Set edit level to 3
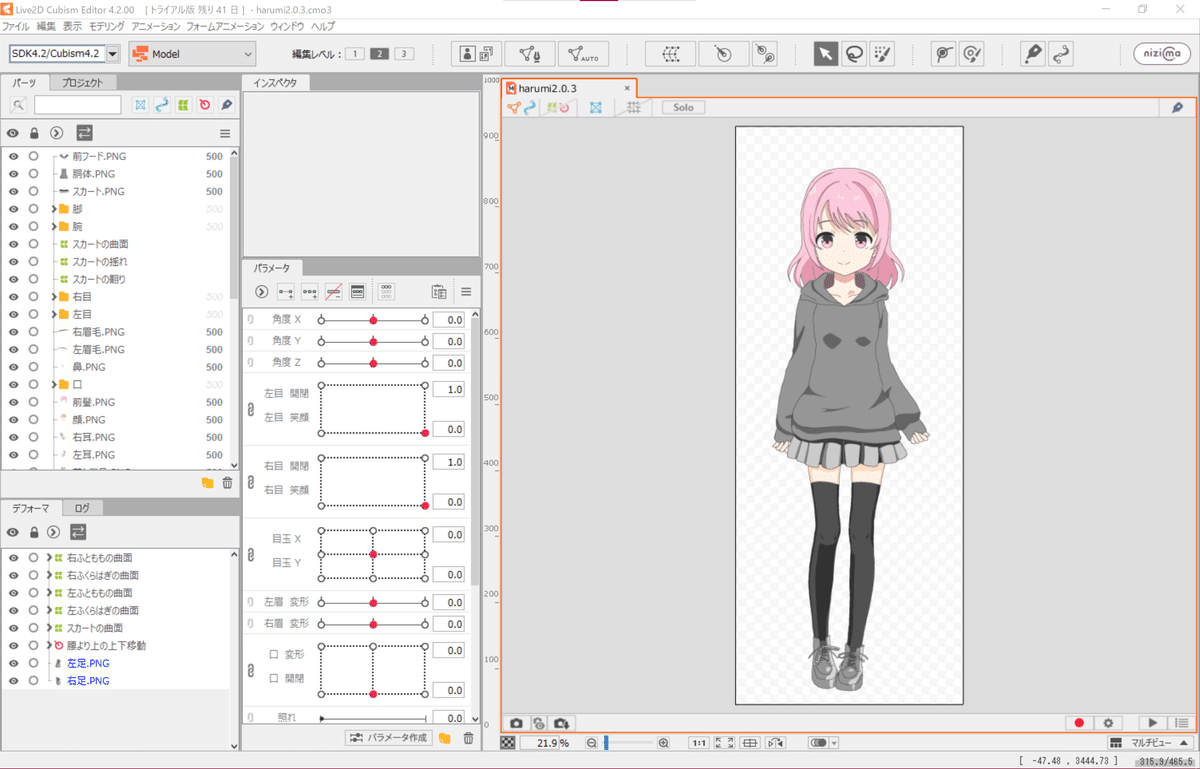This screenshot has height=769, width=1200. (404, 54)
